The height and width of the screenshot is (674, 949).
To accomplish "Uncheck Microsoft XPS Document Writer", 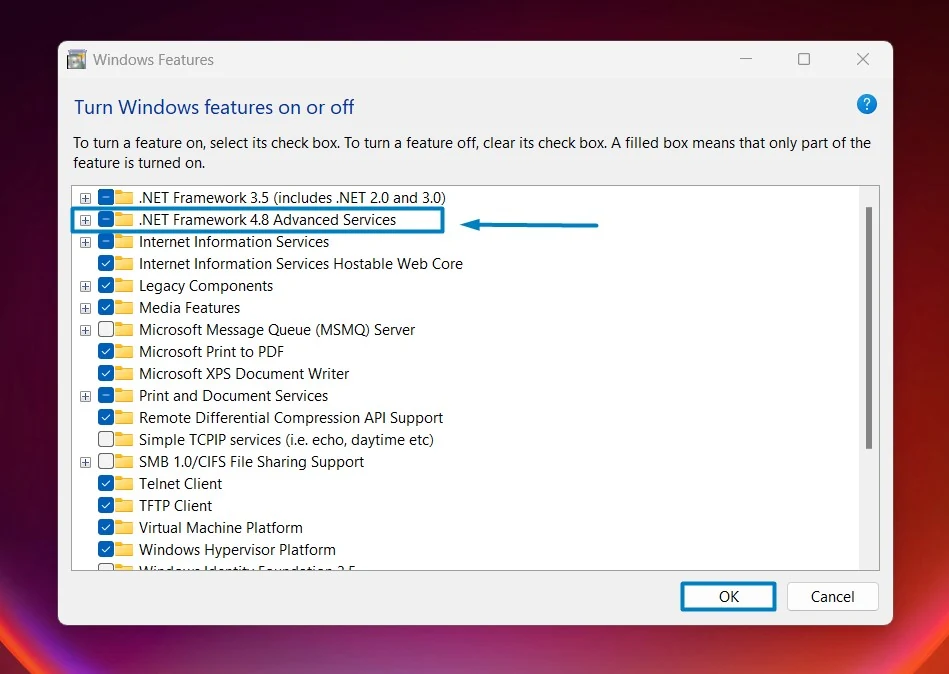I will [x=106, y=373].
